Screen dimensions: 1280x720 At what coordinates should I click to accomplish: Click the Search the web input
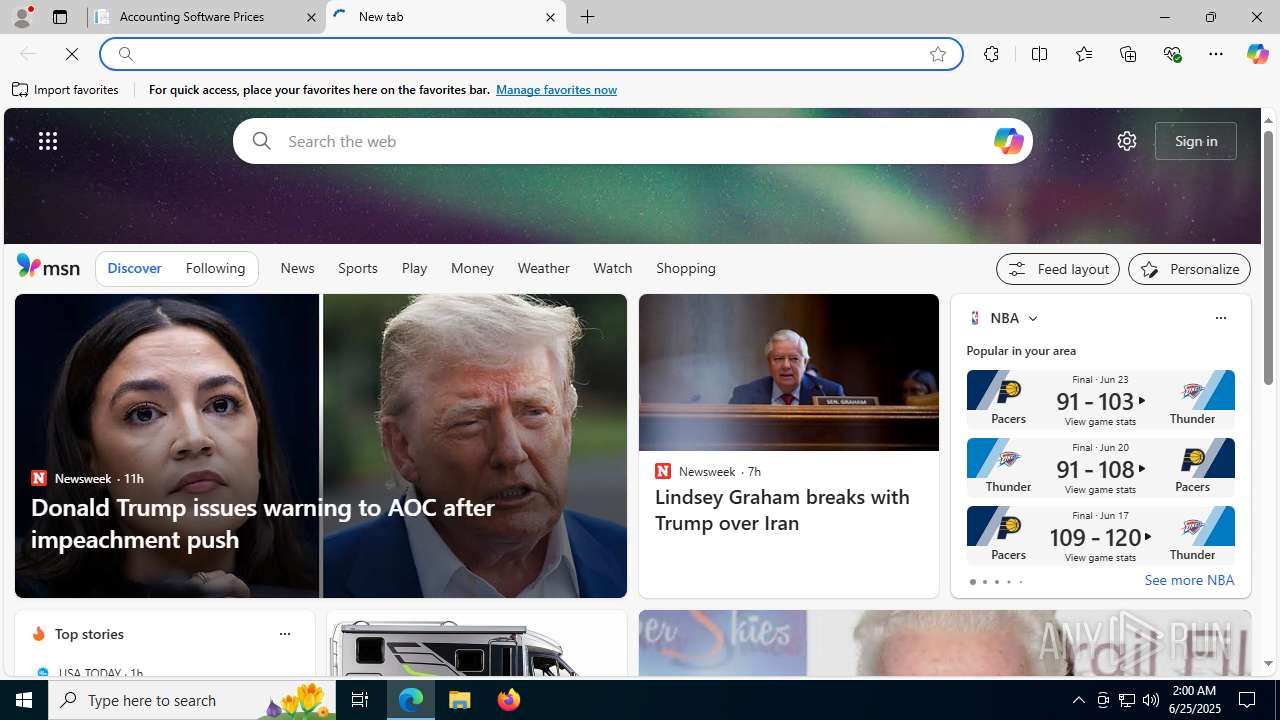point(635,141)
